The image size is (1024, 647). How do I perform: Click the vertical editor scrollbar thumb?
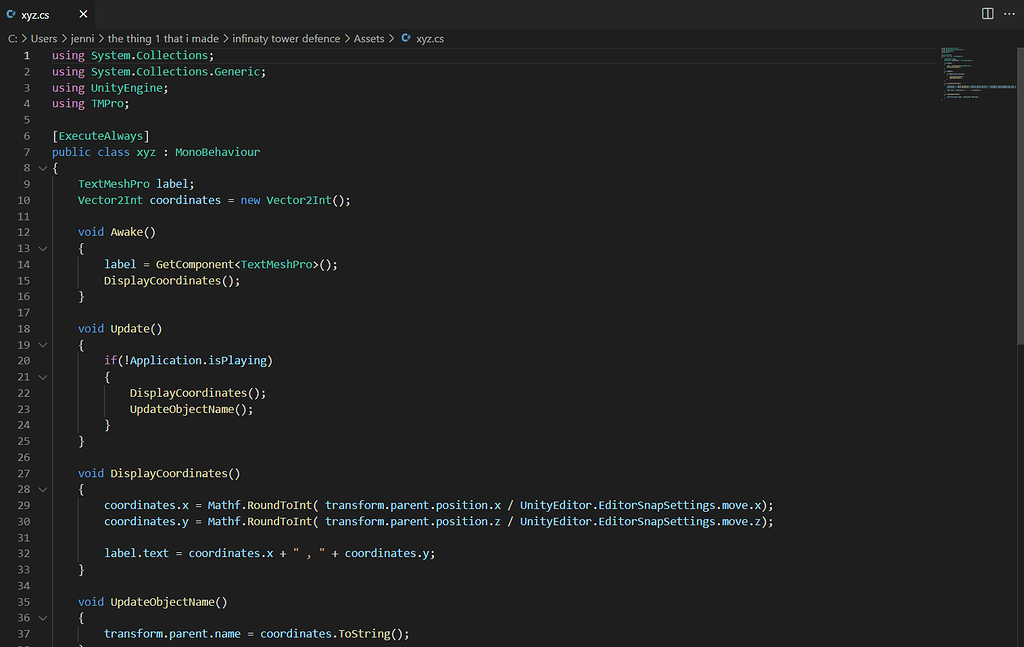pos(1020,196)
